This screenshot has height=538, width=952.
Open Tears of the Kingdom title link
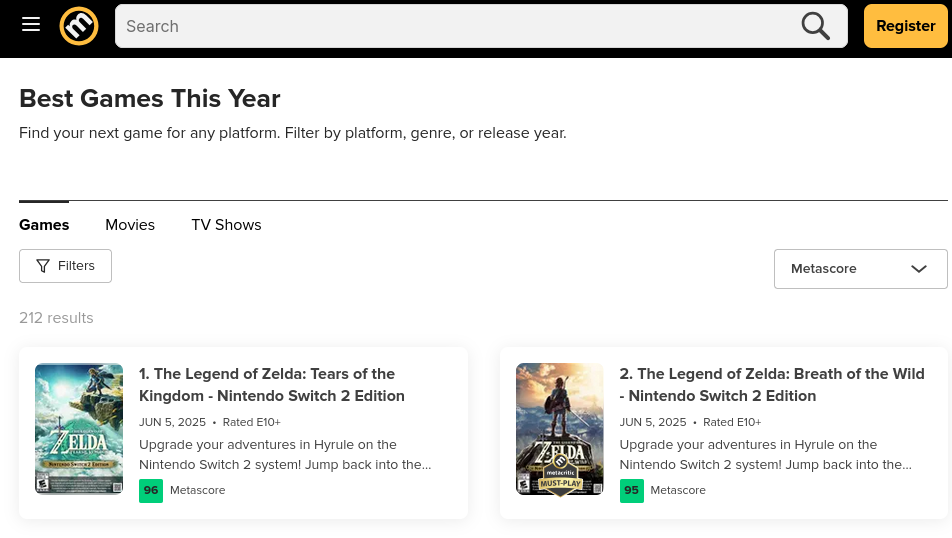tap(271, 385)
